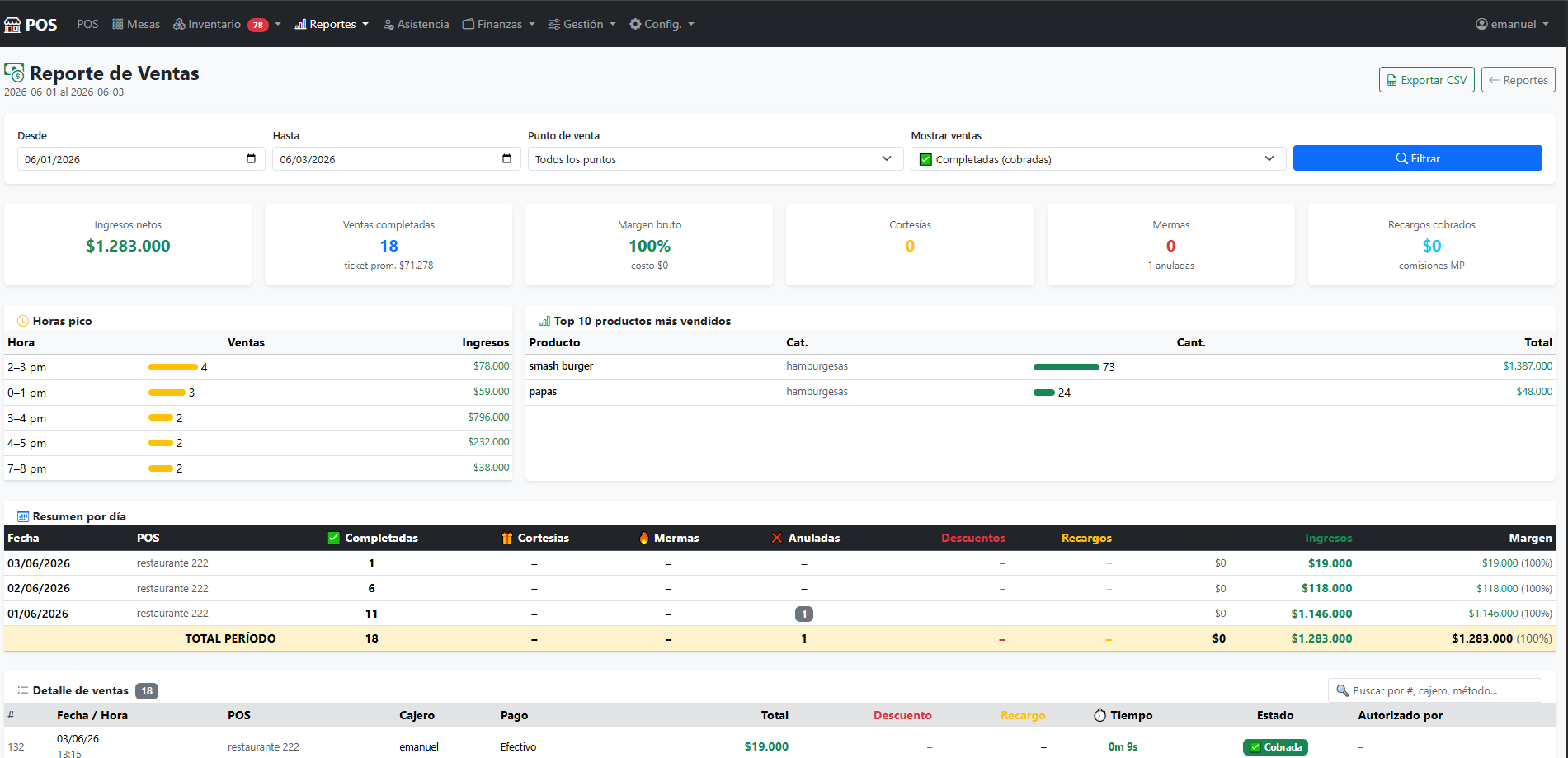The height and width of the screenshot is (758, 1568).
Task: Go to the Mesas menu item
Action: 136,24
